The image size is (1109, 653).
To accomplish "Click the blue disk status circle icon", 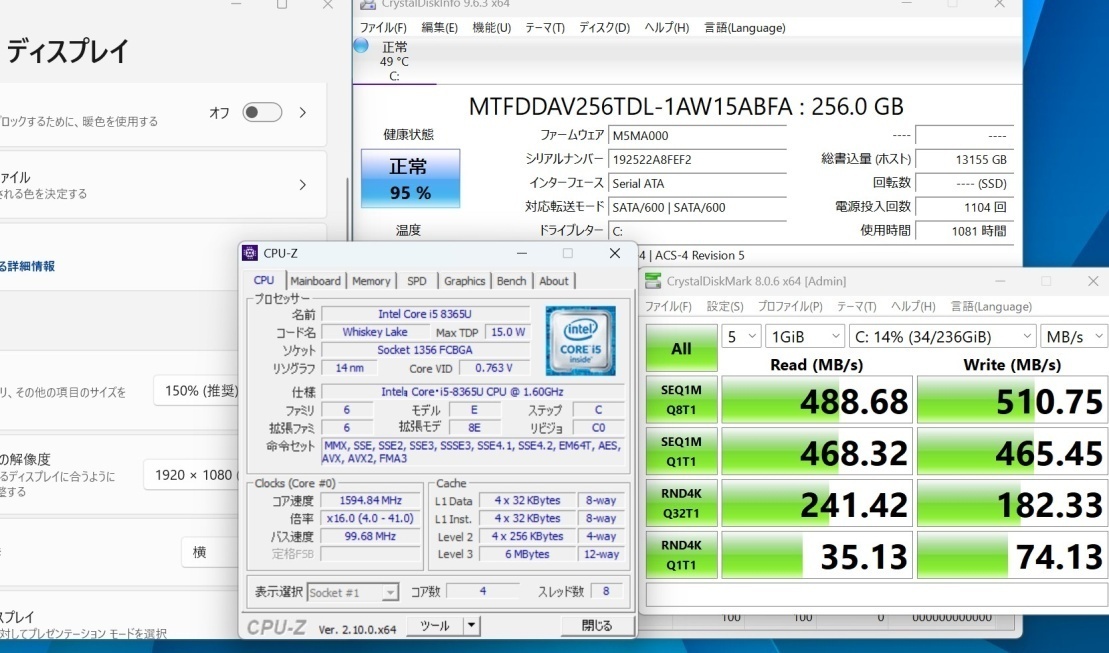I will [x=361, y=46].
